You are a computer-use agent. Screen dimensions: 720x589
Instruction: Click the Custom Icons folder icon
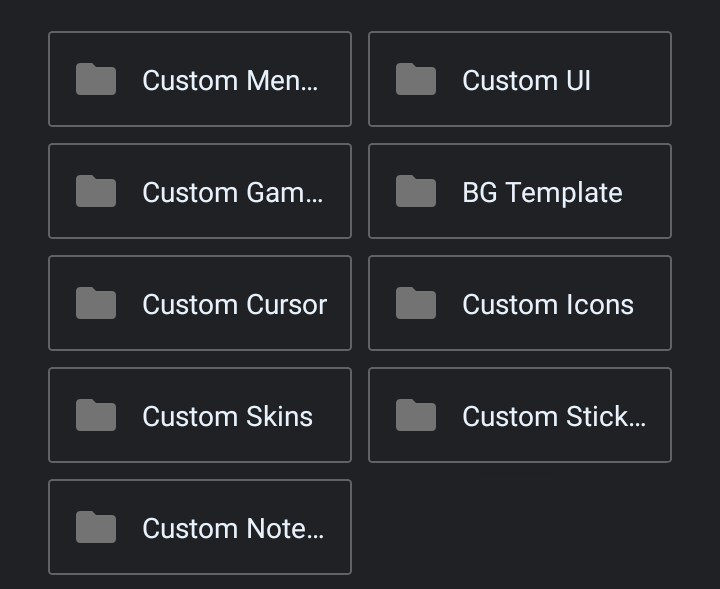tap(416, 304)
